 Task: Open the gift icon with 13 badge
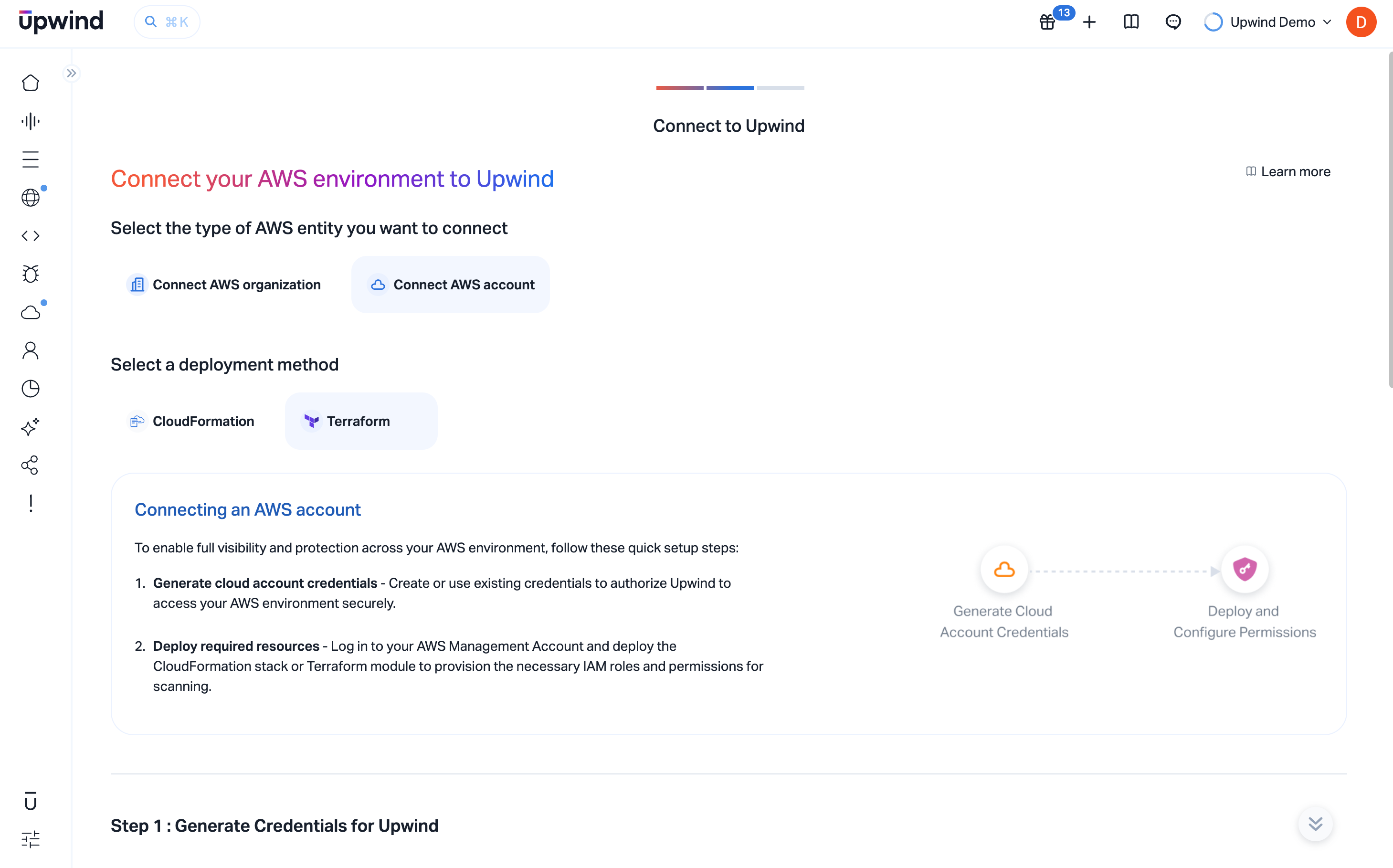tap(1047, 22)
